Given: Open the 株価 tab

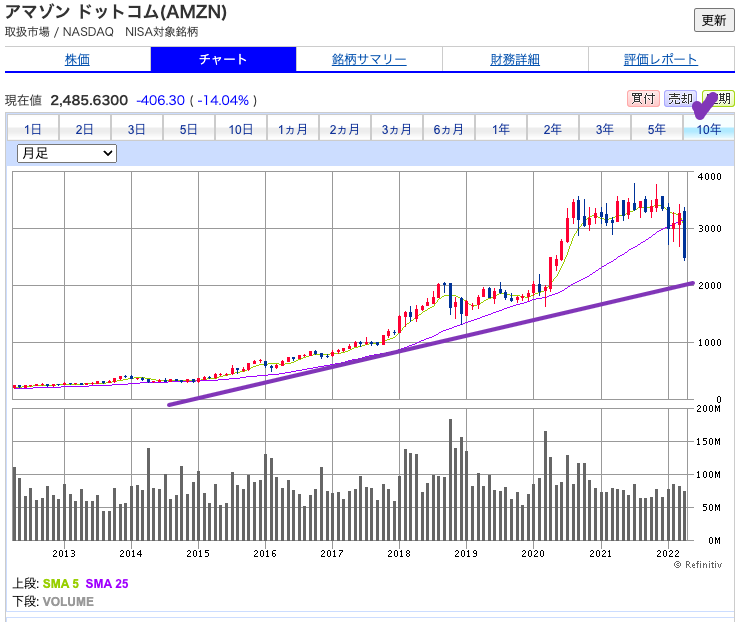Looking at the screenshot, I should point(78,60).
